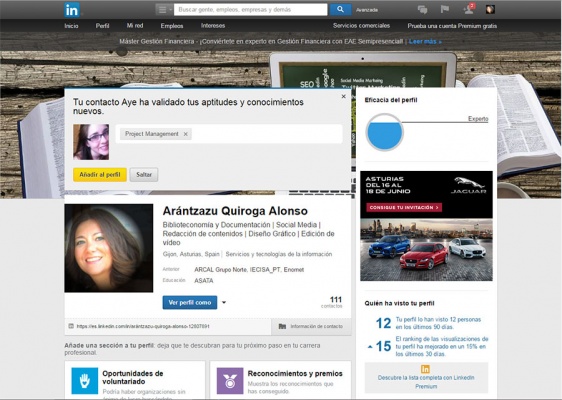Viewport: 562px width, 400px height.
Task: Dismiss the skill validation panel
Action: click(343, 96)
